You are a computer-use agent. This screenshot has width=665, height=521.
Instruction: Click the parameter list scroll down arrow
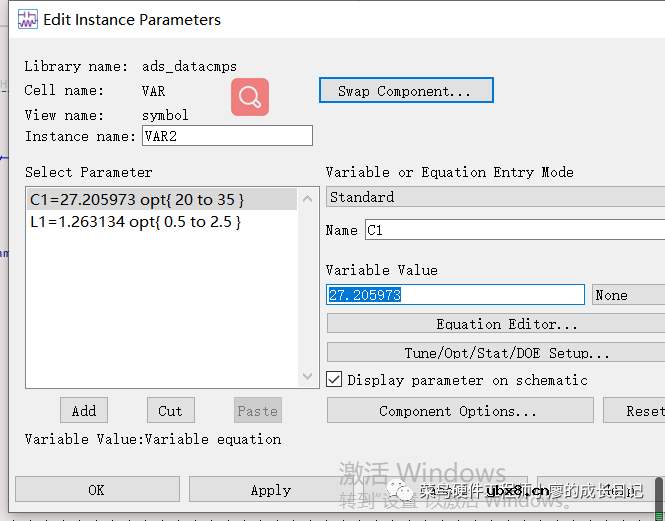click(x=308, y=377)
